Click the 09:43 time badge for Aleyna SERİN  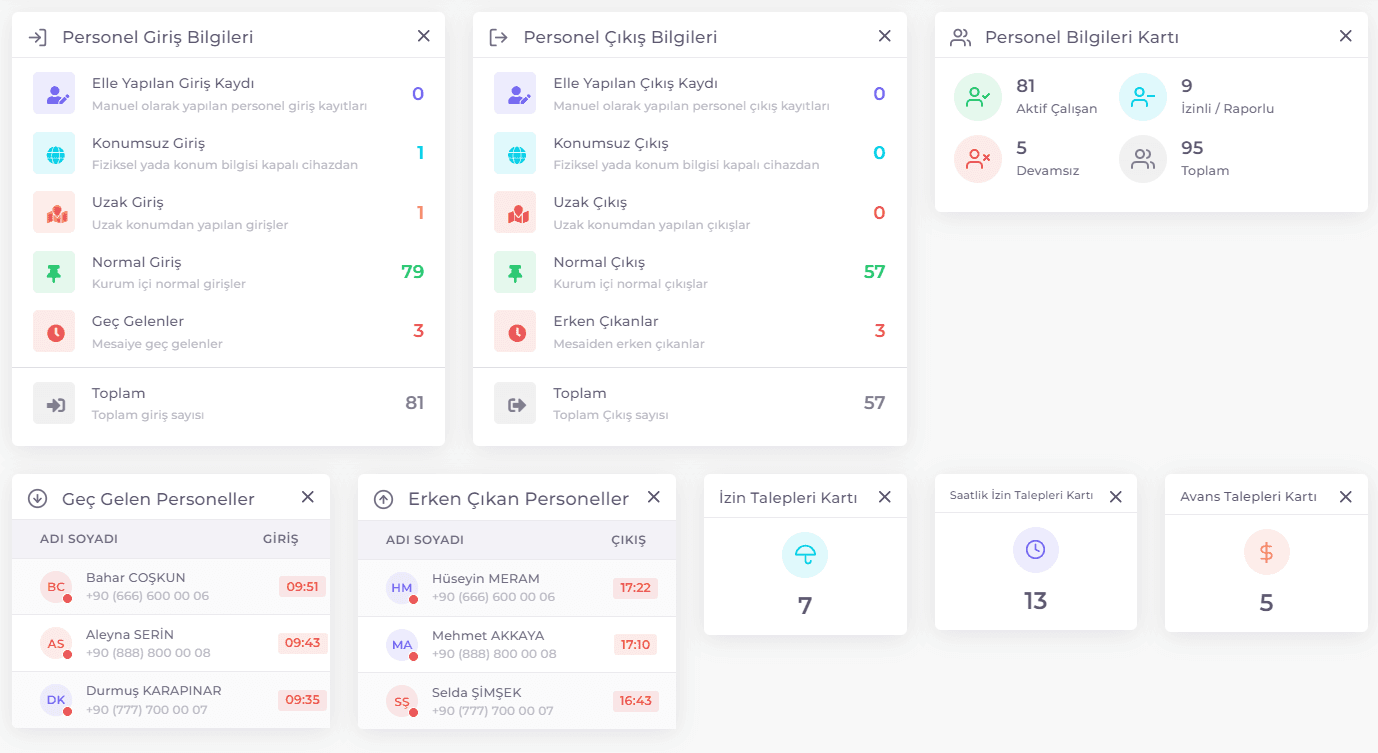pos(302,643)
